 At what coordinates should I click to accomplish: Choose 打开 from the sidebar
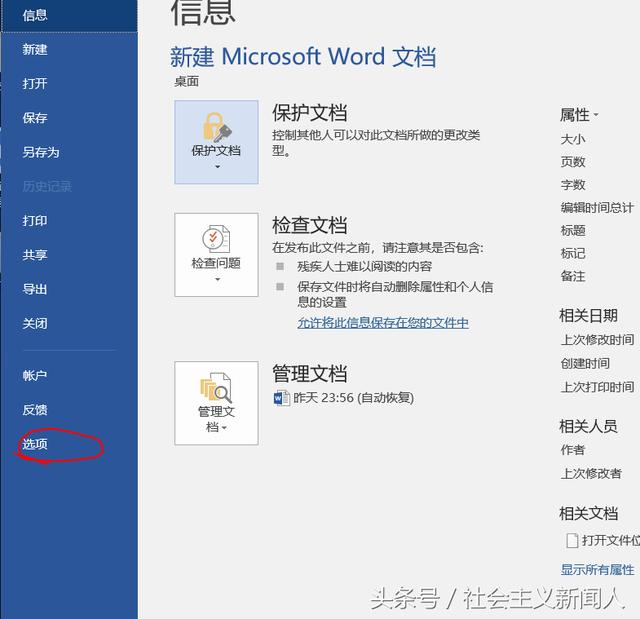click(69, 84)
